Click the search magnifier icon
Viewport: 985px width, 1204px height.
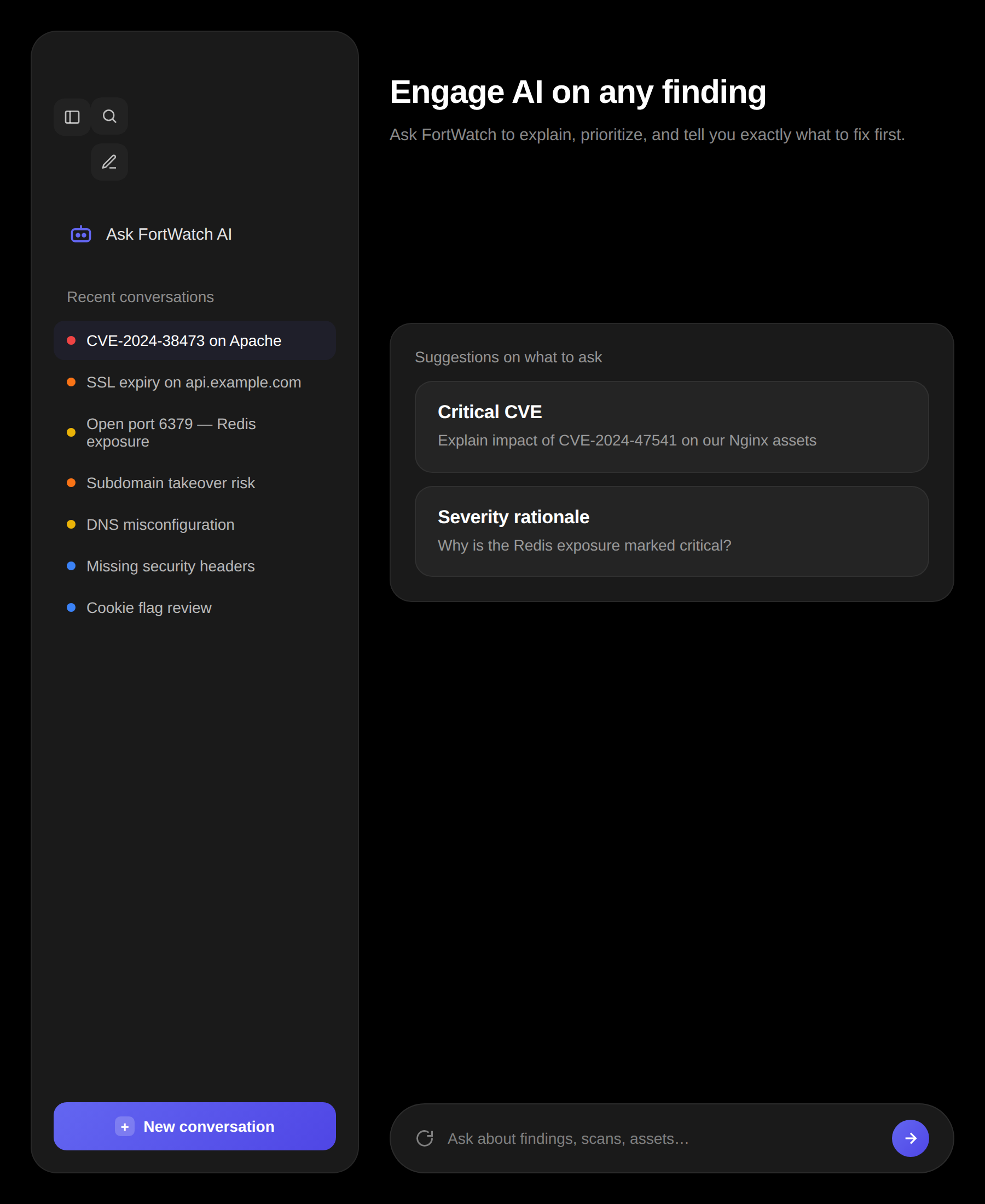coord(109,117)
